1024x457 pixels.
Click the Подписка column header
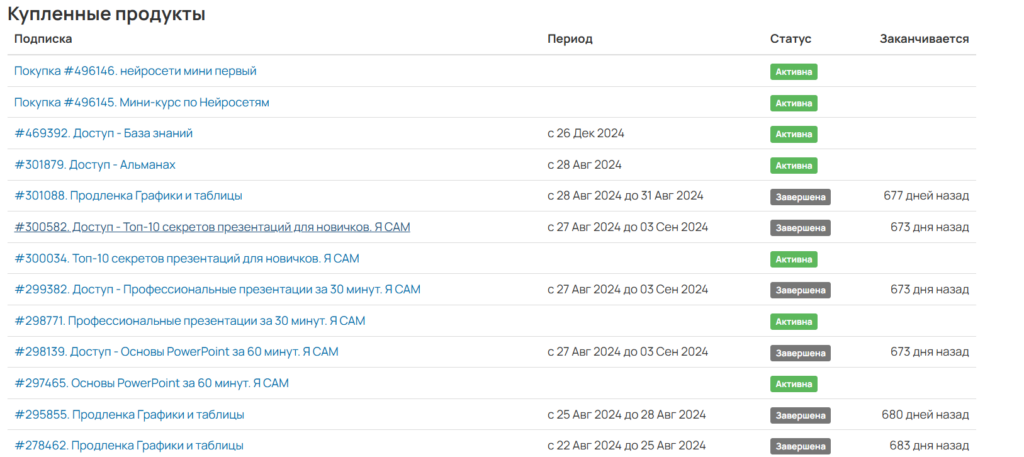pos(43,39)
